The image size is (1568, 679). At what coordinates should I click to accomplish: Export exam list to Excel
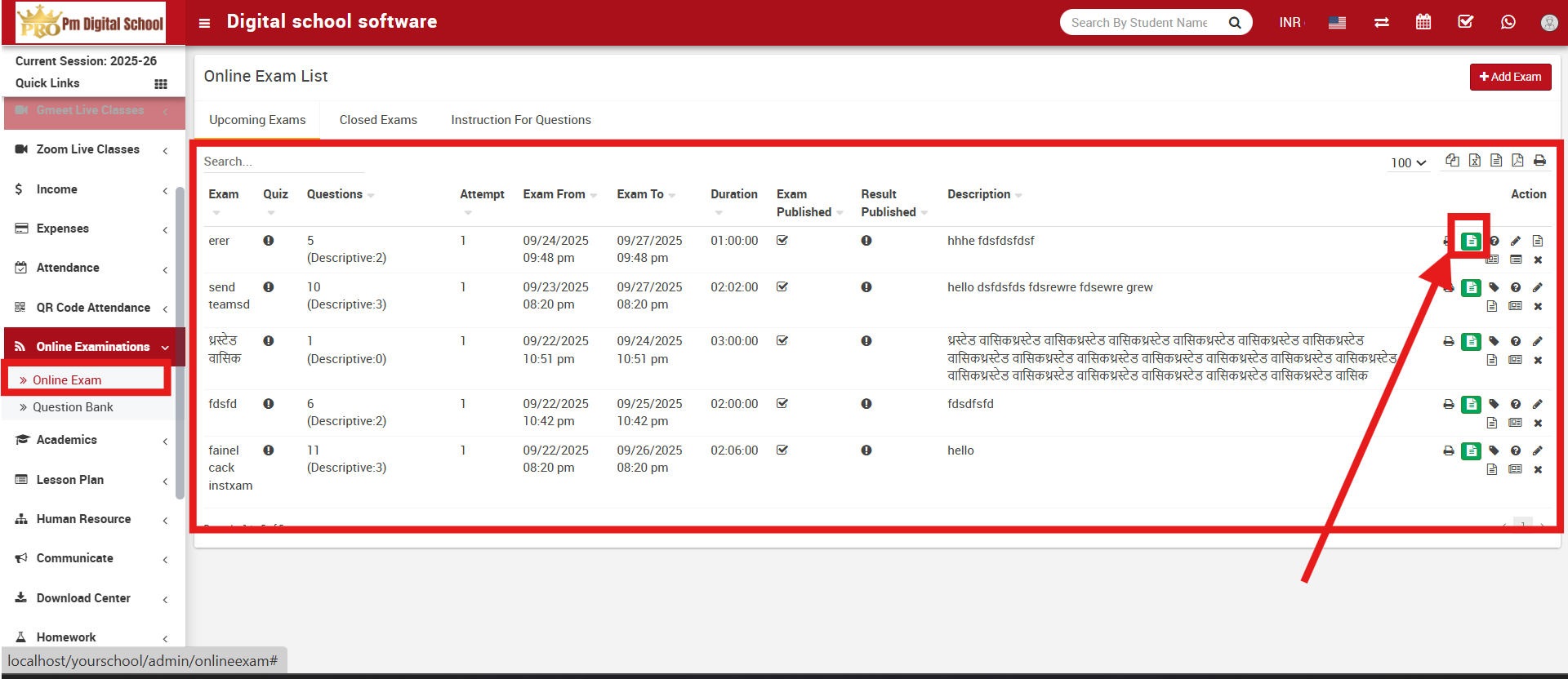click(1475, 161)
